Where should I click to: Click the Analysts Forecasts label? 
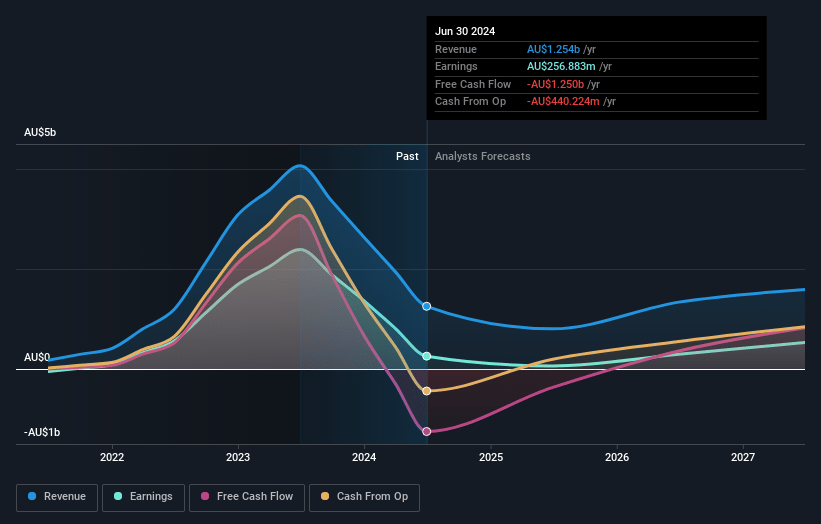point(483,156)
